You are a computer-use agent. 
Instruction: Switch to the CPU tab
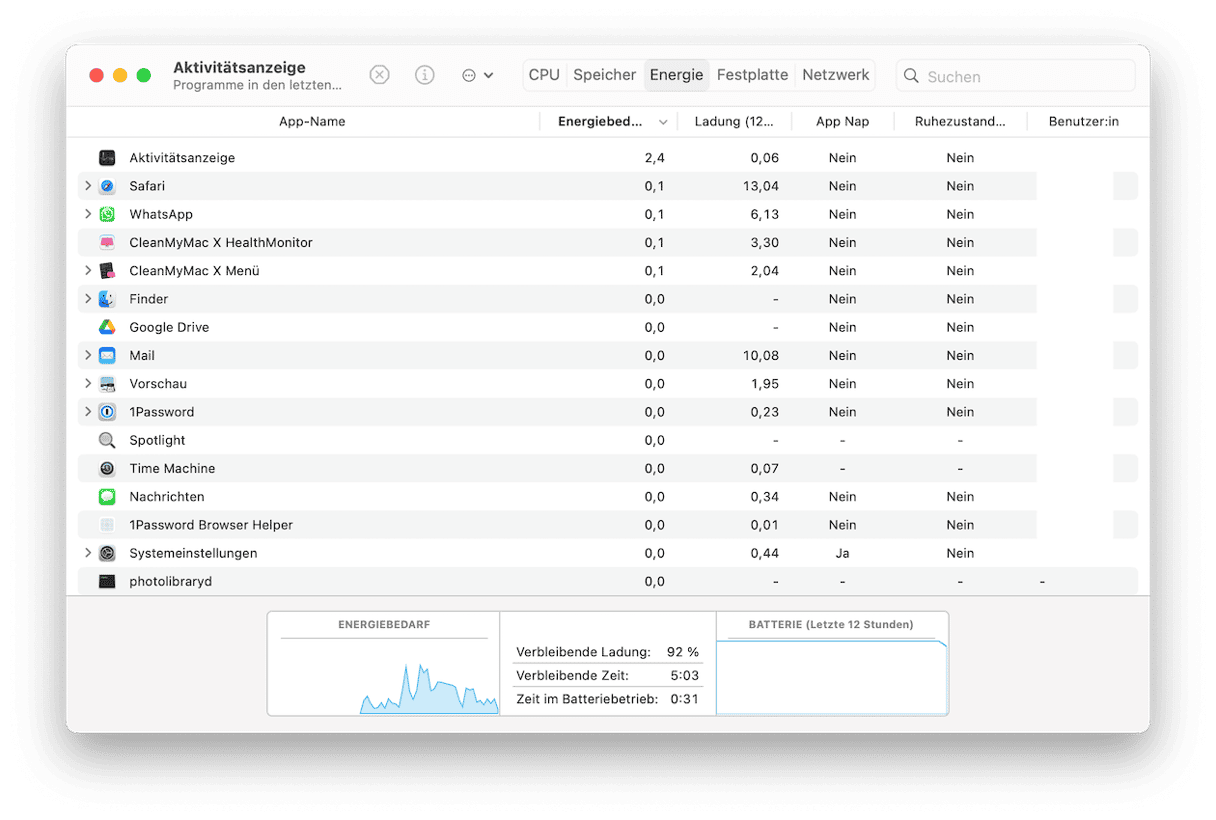pyautogui.click(x=544, y=75)
